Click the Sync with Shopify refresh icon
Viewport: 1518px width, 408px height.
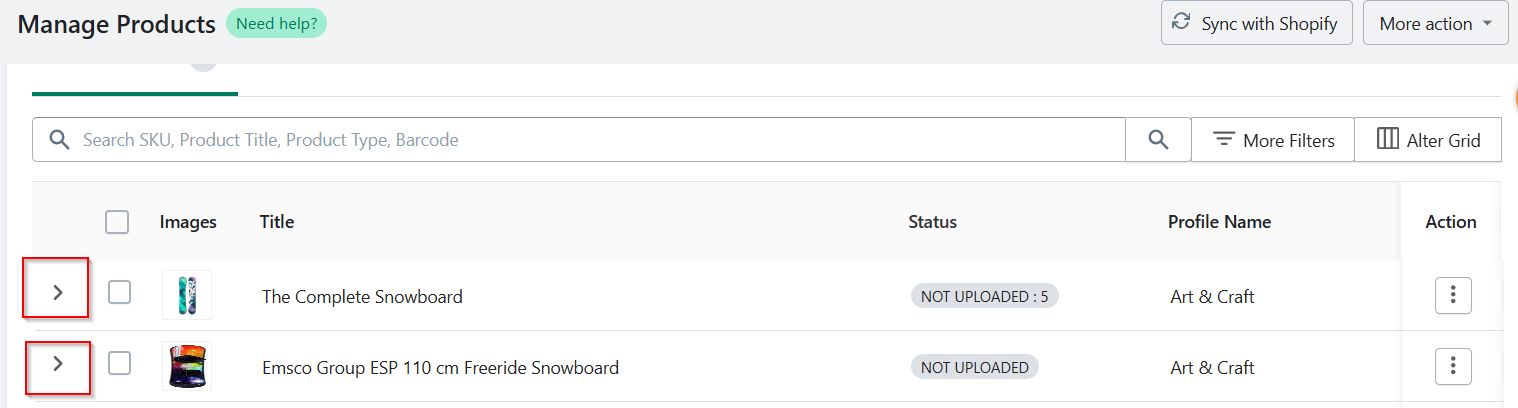(1182, 23)
